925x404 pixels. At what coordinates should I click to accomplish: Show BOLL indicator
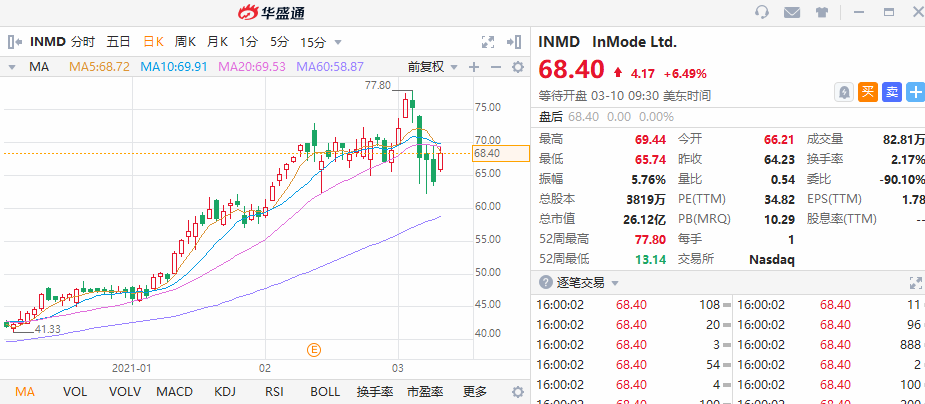click(325, 392)
